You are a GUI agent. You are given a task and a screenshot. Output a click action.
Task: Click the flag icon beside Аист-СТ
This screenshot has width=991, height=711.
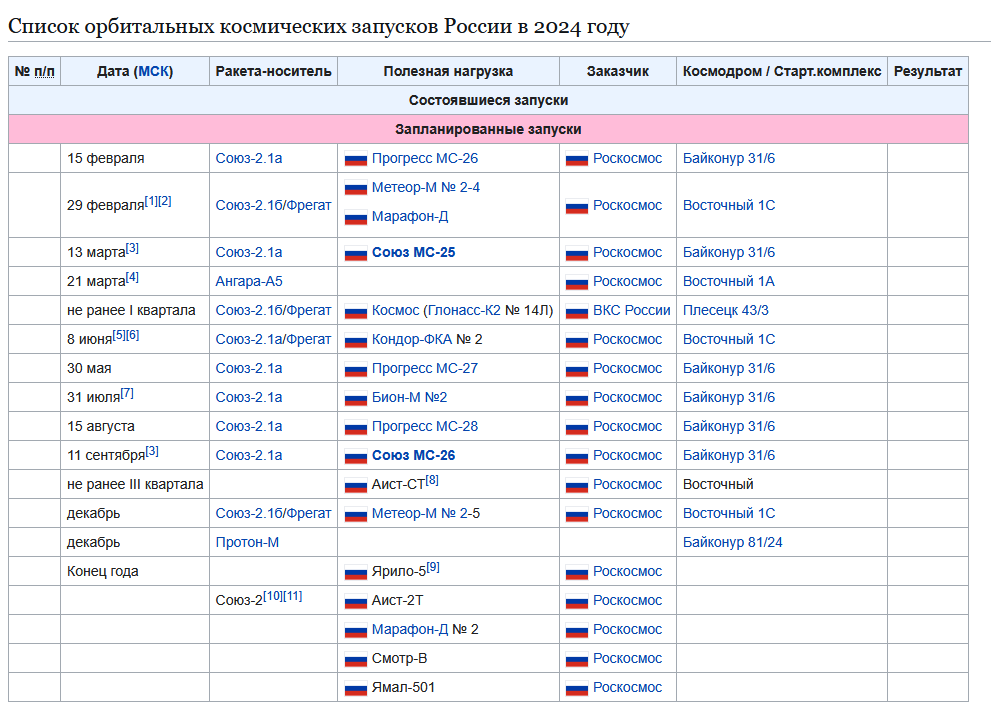click(356, 485)
